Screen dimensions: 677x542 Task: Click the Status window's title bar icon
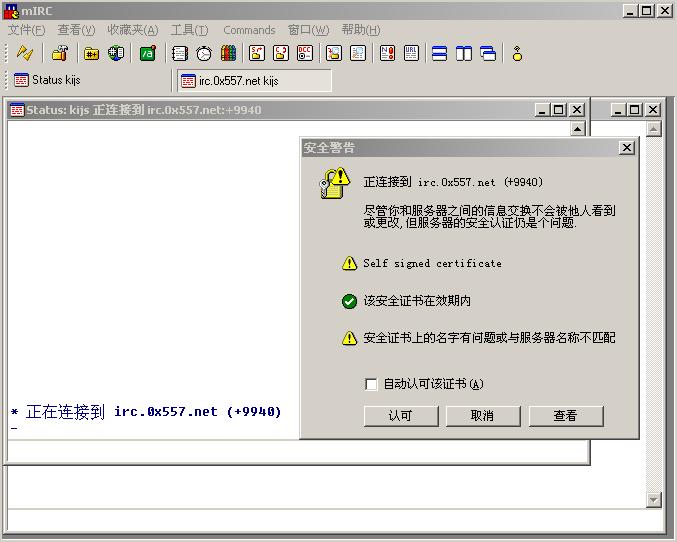(17, 110)
